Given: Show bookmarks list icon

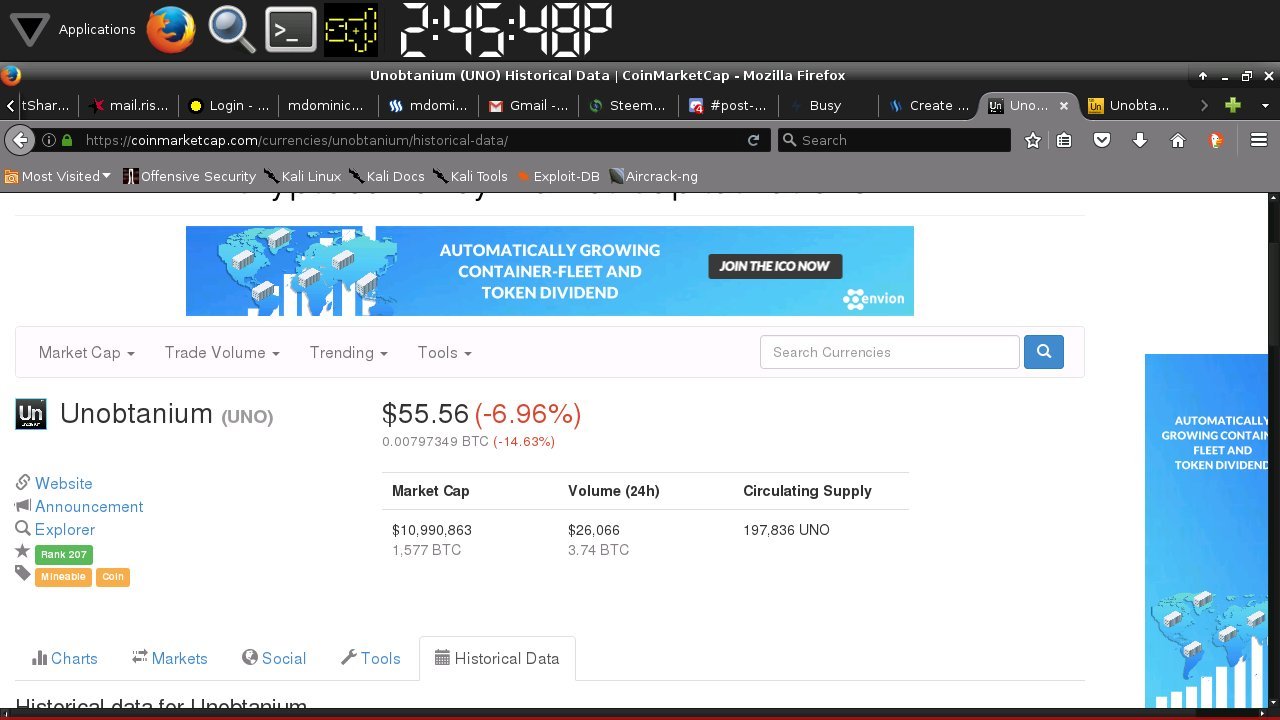Looking at the screenshot, I should [x=1064, y=140].
